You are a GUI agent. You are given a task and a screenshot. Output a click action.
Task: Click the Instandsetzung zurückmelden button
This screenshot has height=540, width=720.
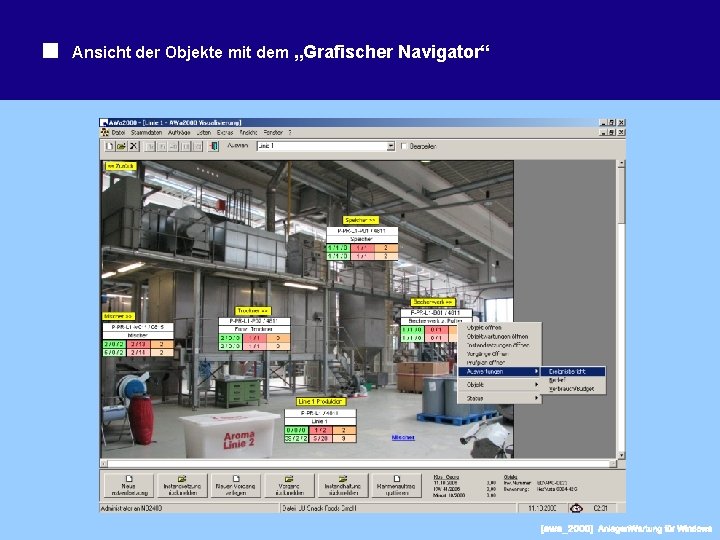coord(182,485)
